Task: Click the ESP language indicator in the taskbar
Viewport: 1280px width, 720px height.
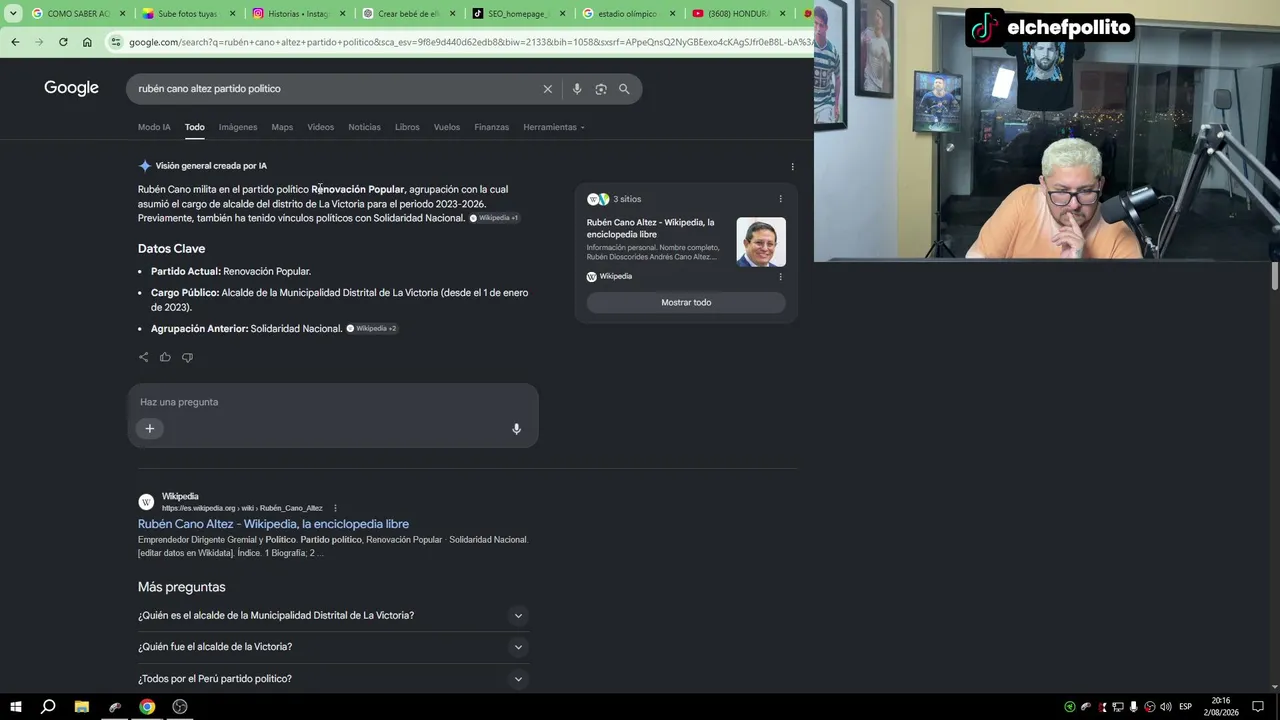Action: pos(1186,707)
